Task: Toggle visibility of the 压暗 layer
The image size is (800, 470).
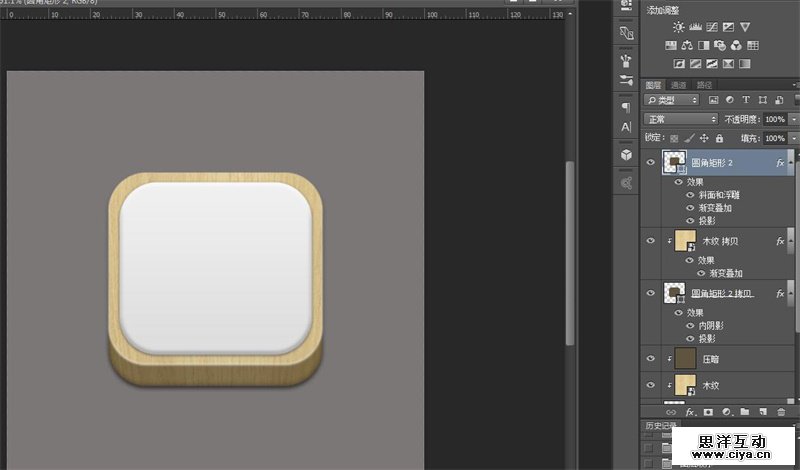Action: tap(651, 358)
